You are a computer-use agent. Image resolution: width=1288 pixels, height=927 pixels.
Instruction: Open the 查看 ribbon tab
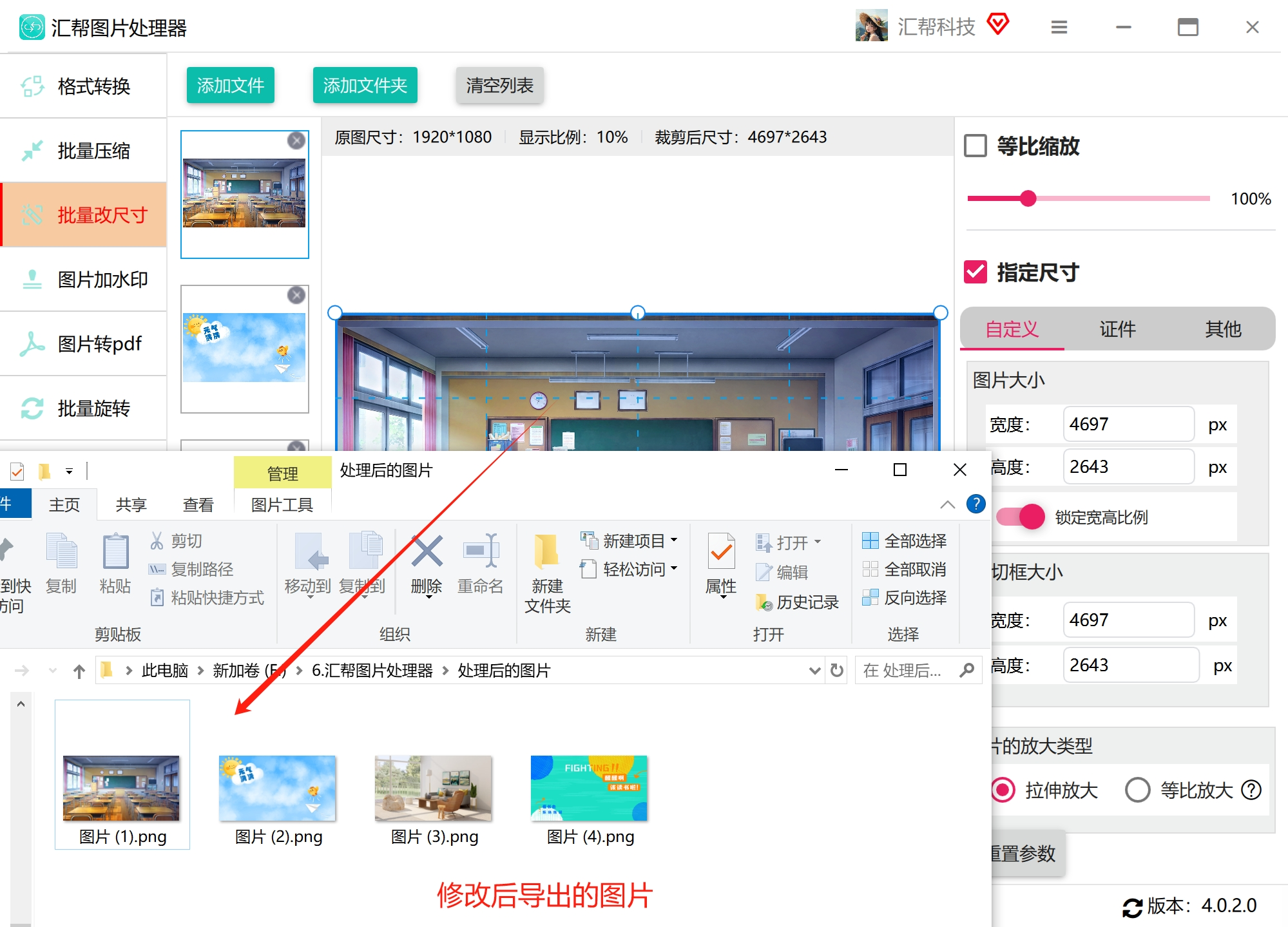[198, 505]
